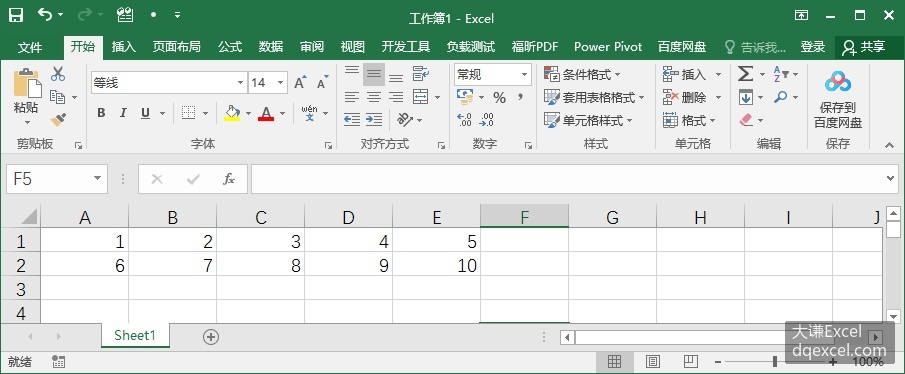
Task: Toggle align text right
Action: [396, 97]
